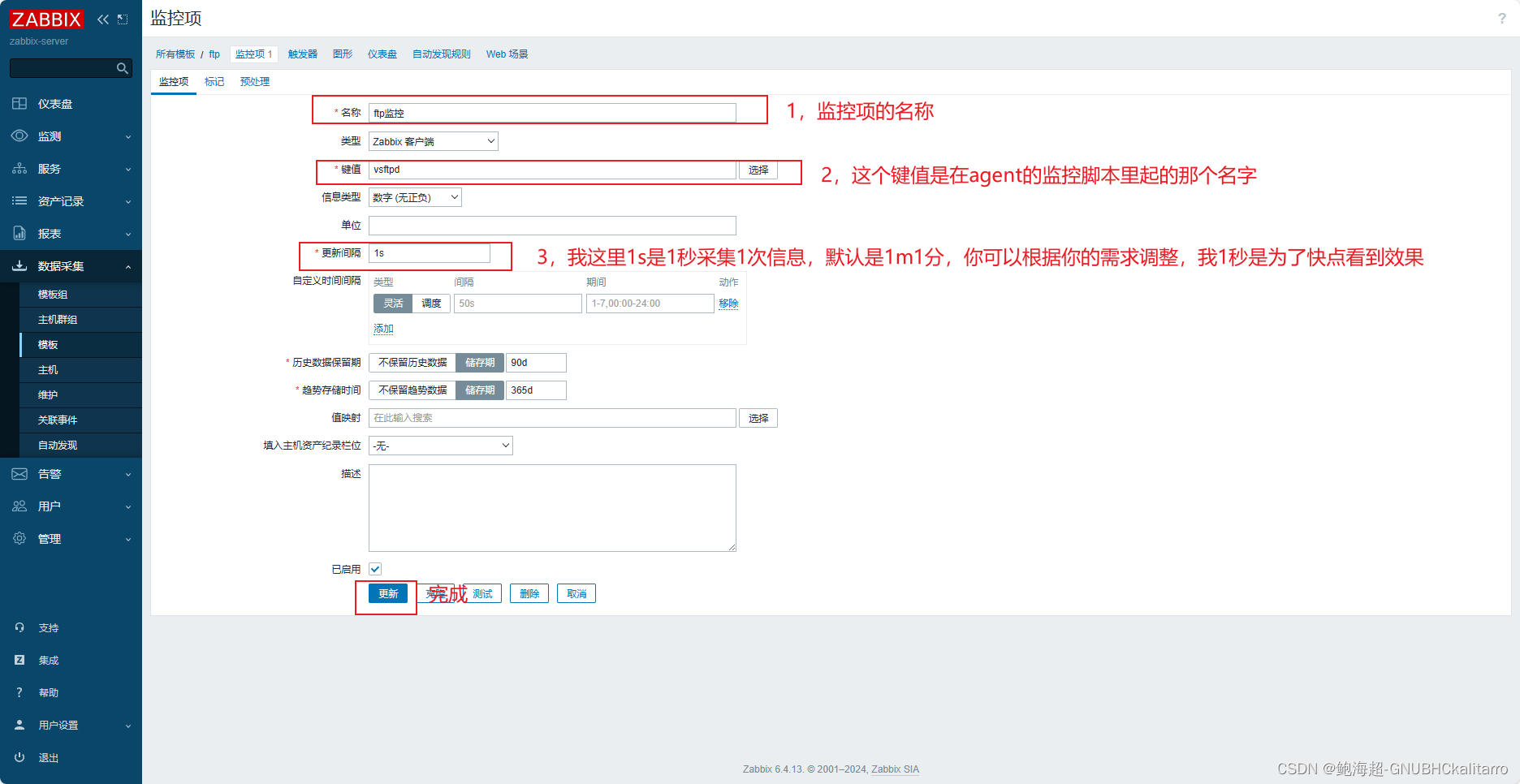The image size is (1520, 784).
Task: Click the 移除 link in custom intervals
Action: pyautogui.click(x=728, y=304)
